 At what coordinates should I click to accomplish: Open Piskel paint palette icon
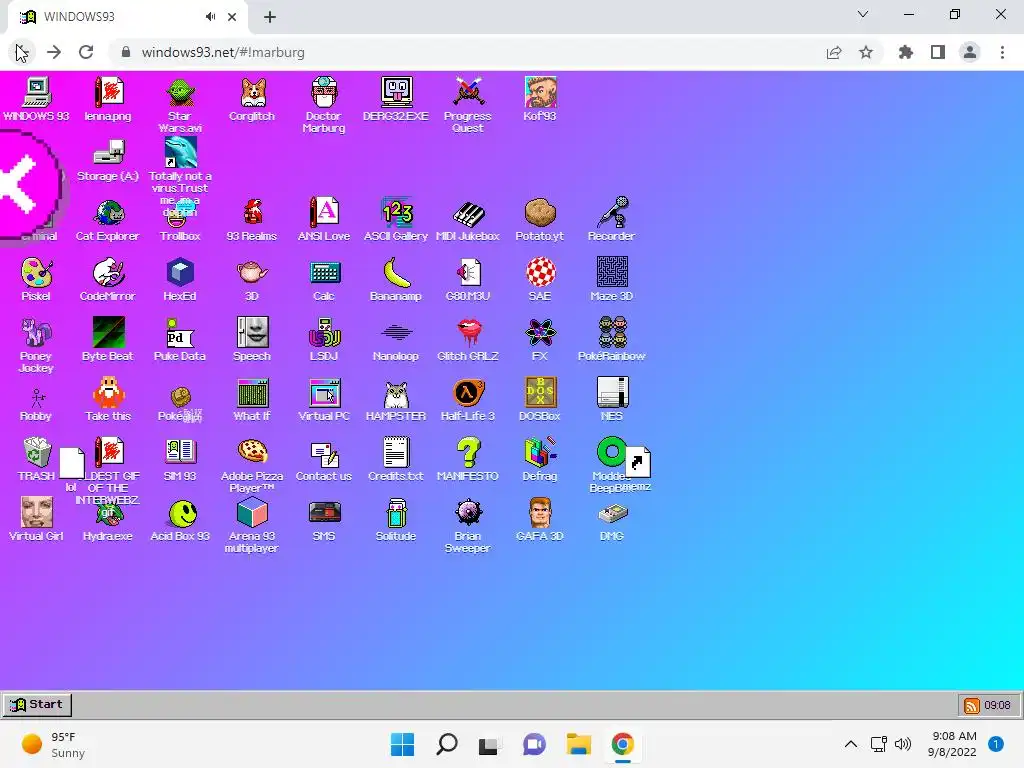click(x=37, y=273)
